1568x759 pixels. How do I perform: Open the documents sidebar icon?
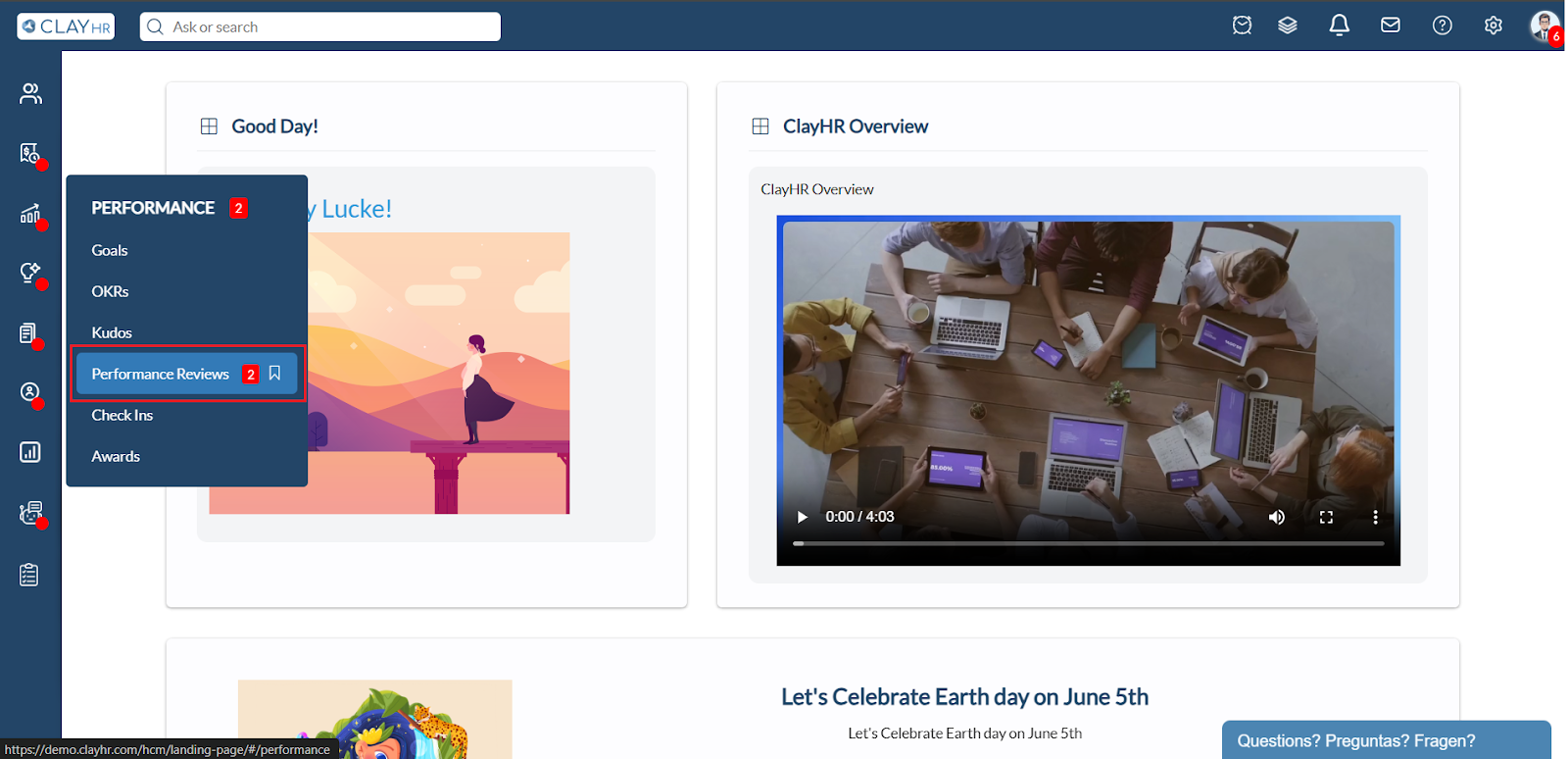[29, 333]
